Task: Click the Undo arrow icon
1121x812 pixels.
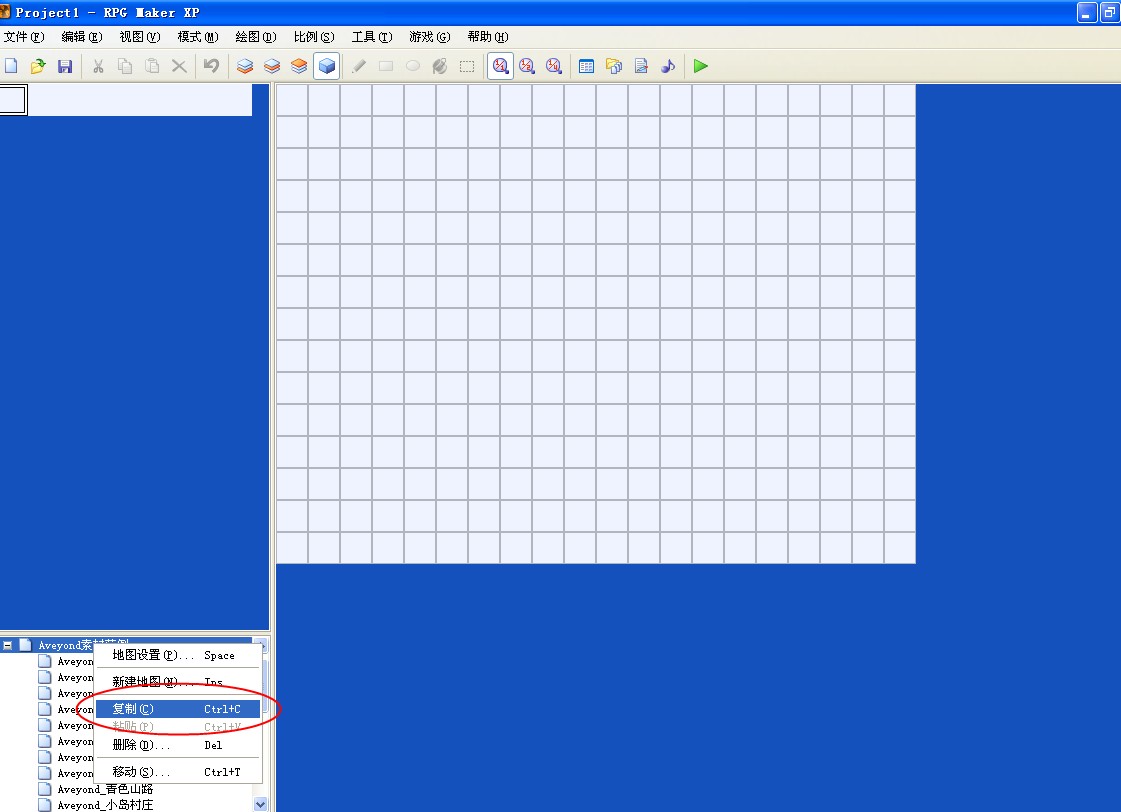Action: [211, 66]
